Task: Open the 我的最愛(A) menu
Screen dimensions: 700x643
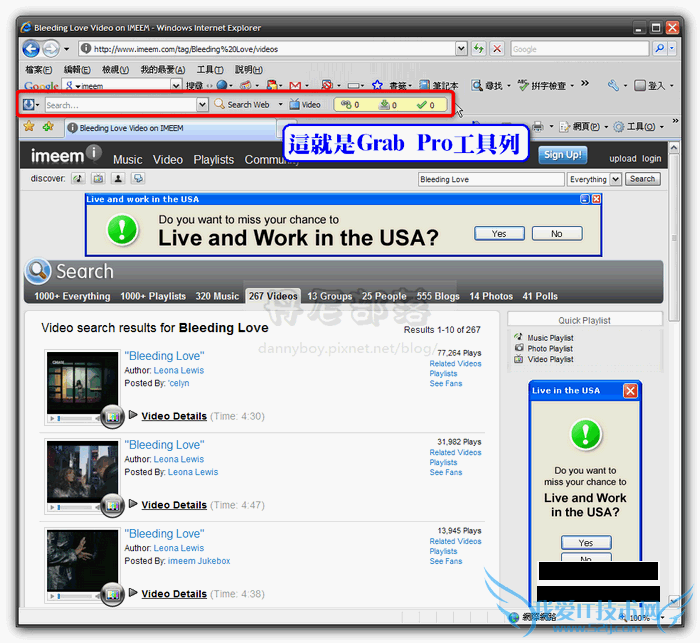Action: coord(162,70)
